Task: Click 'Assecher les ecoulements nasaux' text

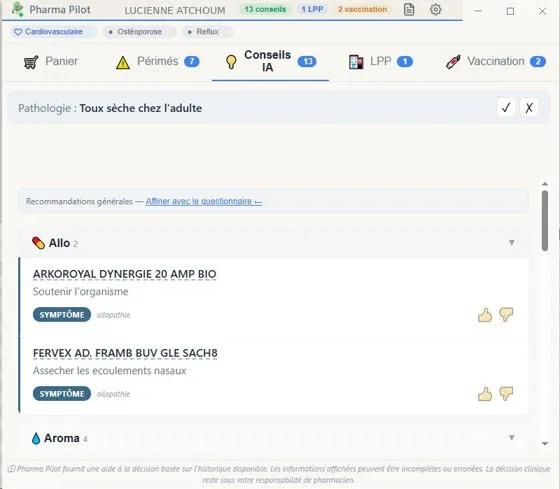Action: (x=109, y=371)
